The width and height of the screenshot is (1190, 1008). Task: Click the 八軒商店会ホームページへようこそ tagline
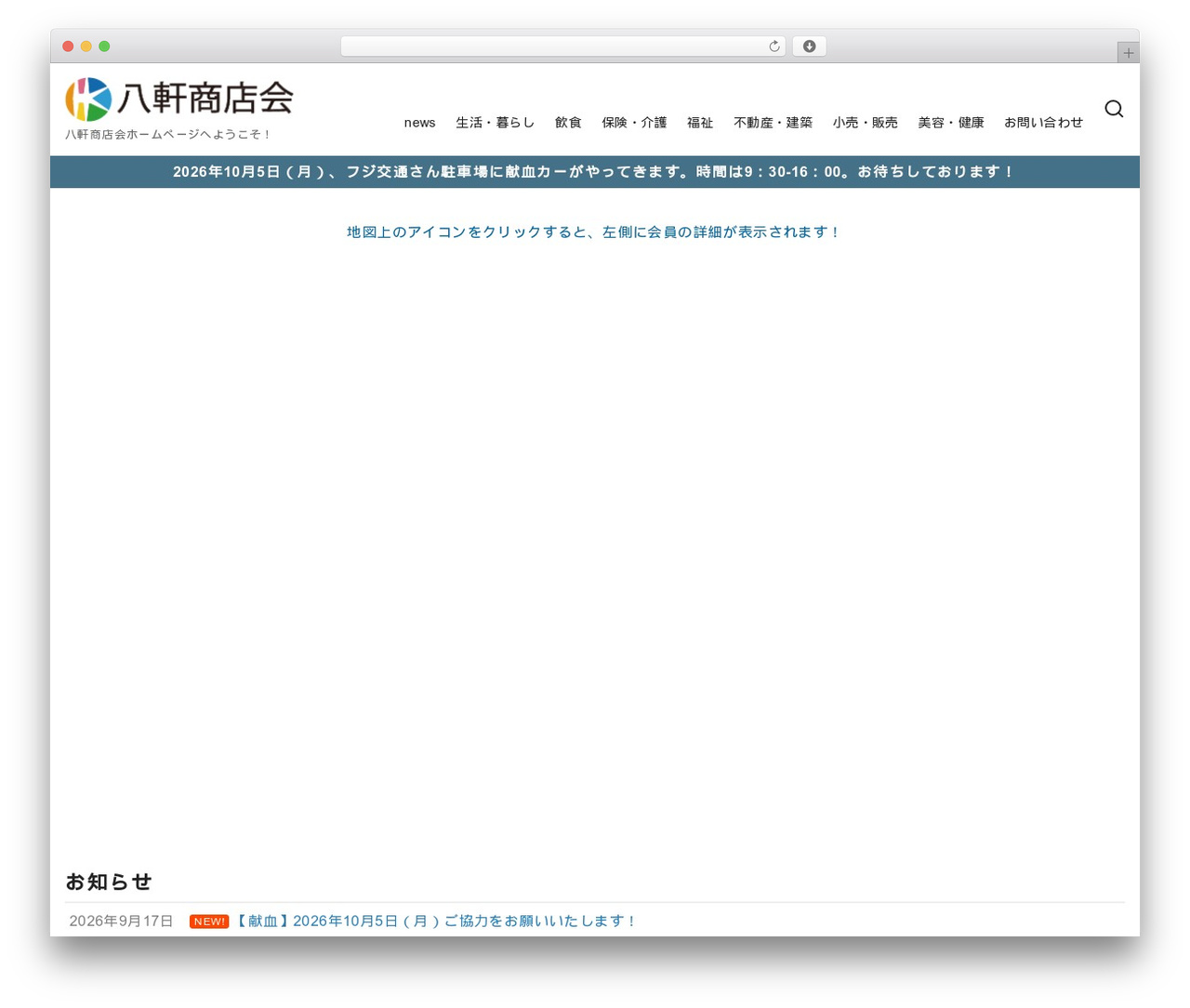(168, 135)
